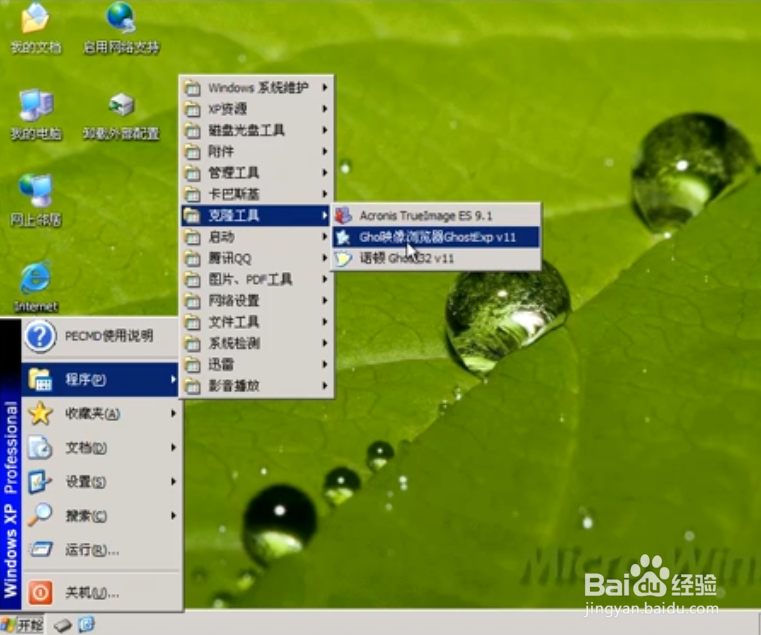
Task: Click the 程序 folder icon in Start menu
Action: (x=40, y=379)
